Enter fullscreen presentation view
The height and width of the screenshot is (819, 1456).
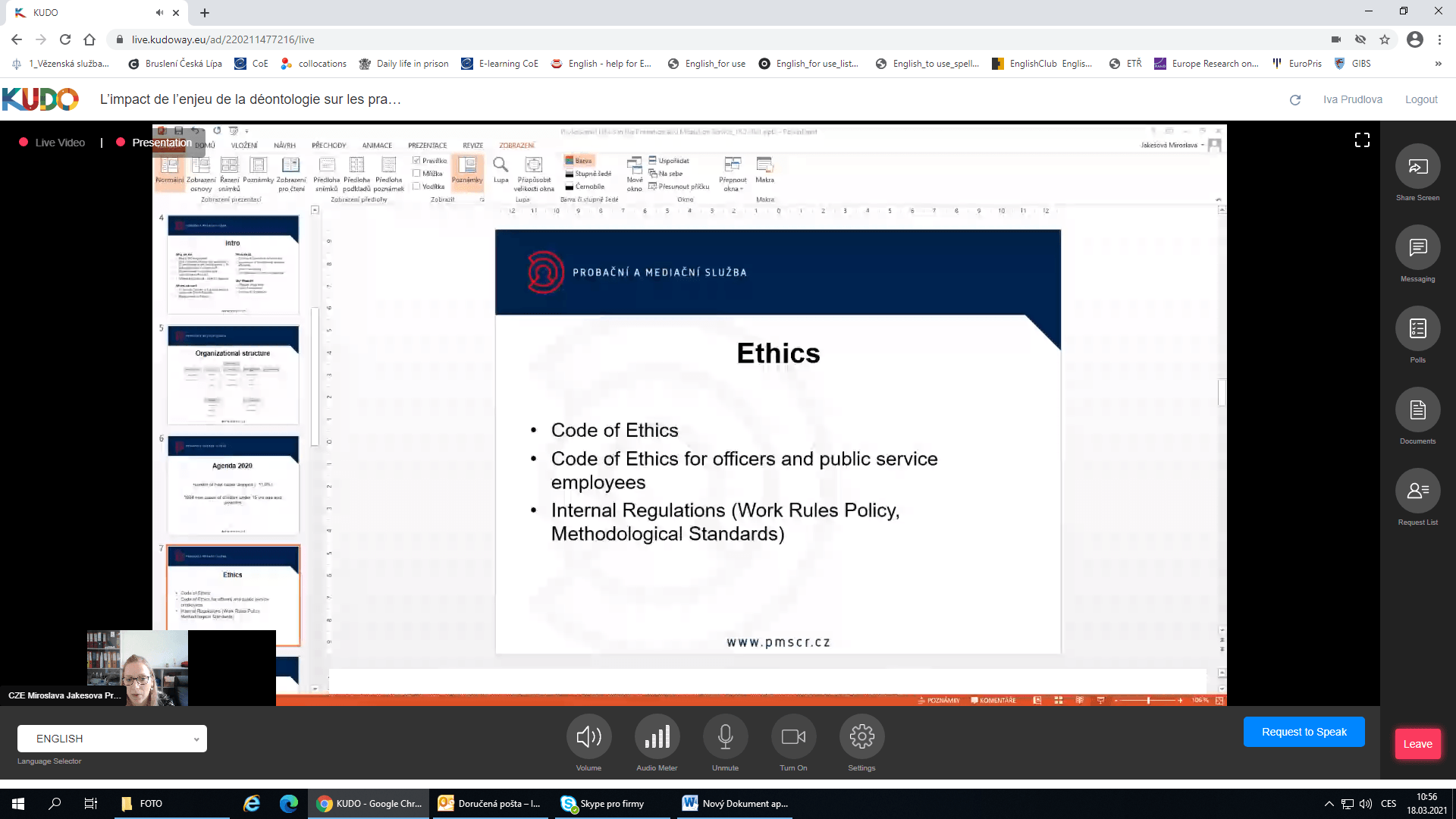tap(1362, 140)
